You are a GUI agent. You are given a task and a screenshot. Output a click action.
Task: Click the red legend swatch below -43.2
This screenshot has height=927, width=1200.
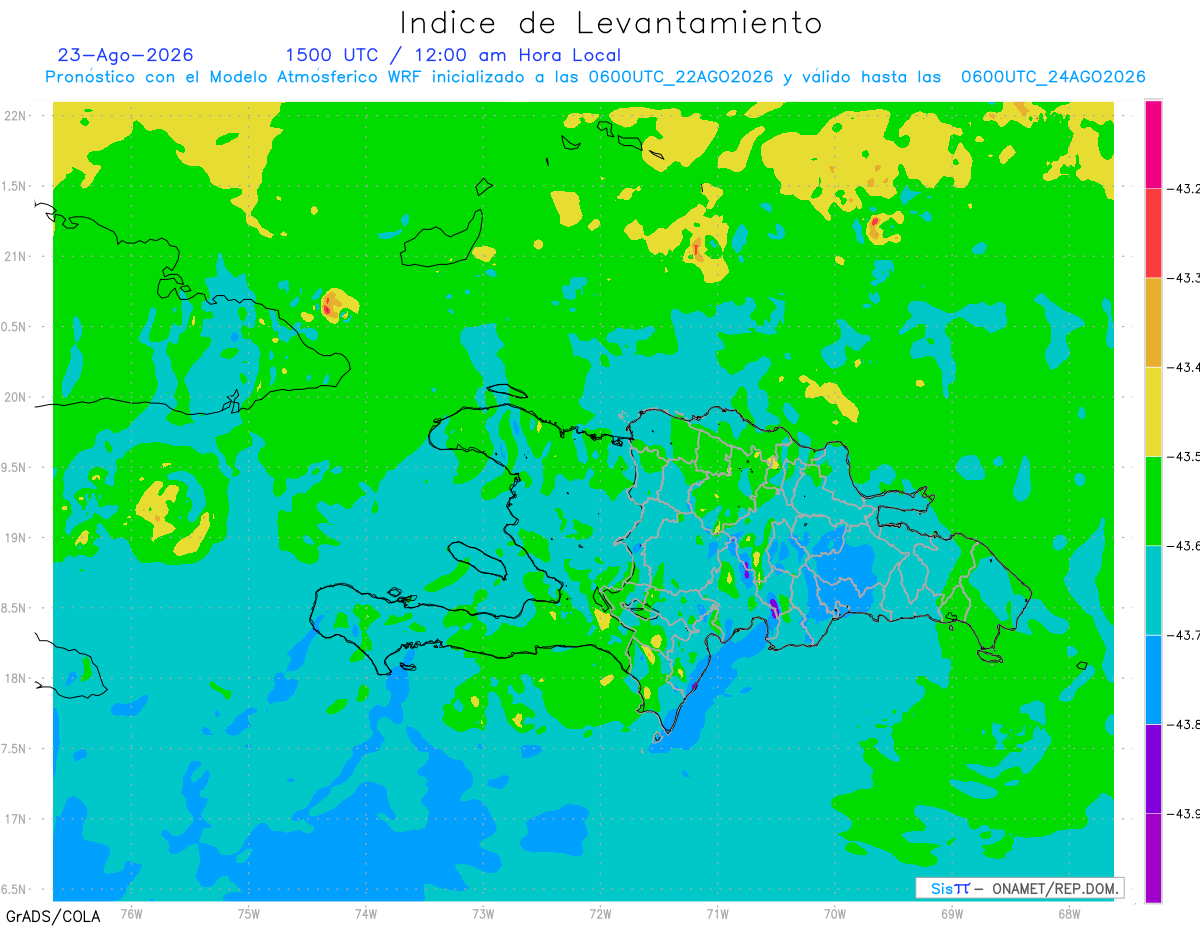point(1153,232)
